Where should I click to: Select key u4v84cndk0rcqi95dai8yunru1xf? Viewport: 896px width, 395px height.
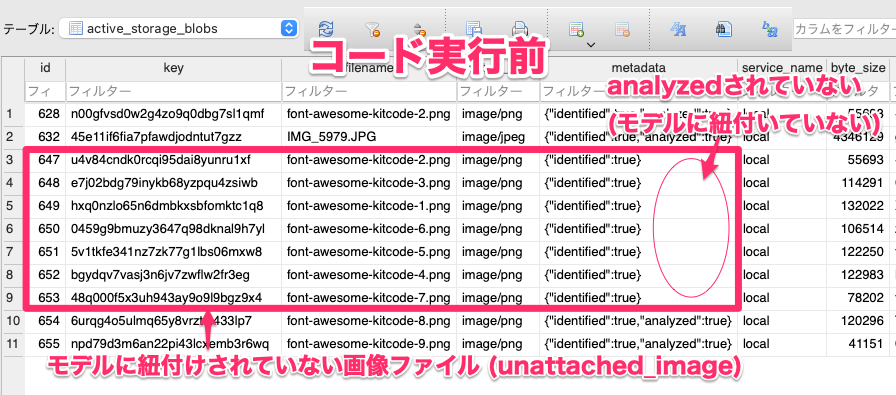tap(174, 160)
